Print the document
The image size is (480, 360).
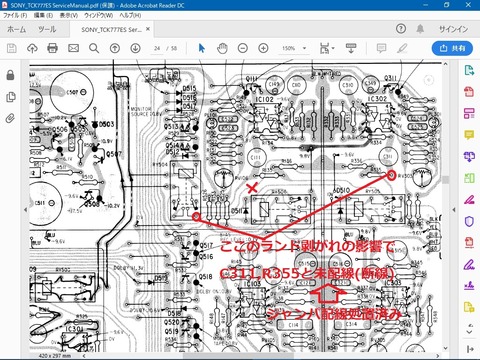click(52, 49)
